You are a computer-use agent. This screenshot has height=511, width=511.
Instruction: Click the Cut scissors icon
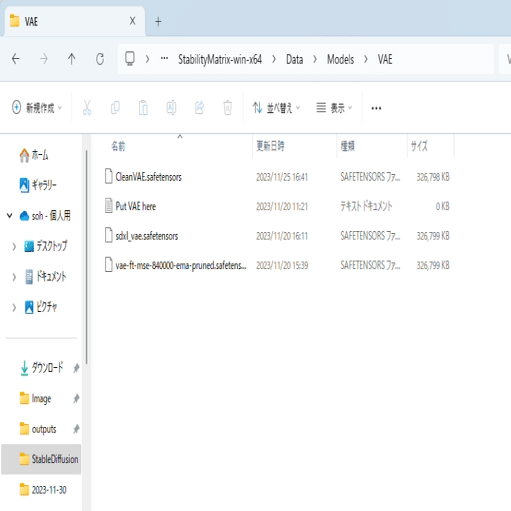click(87, 108)
